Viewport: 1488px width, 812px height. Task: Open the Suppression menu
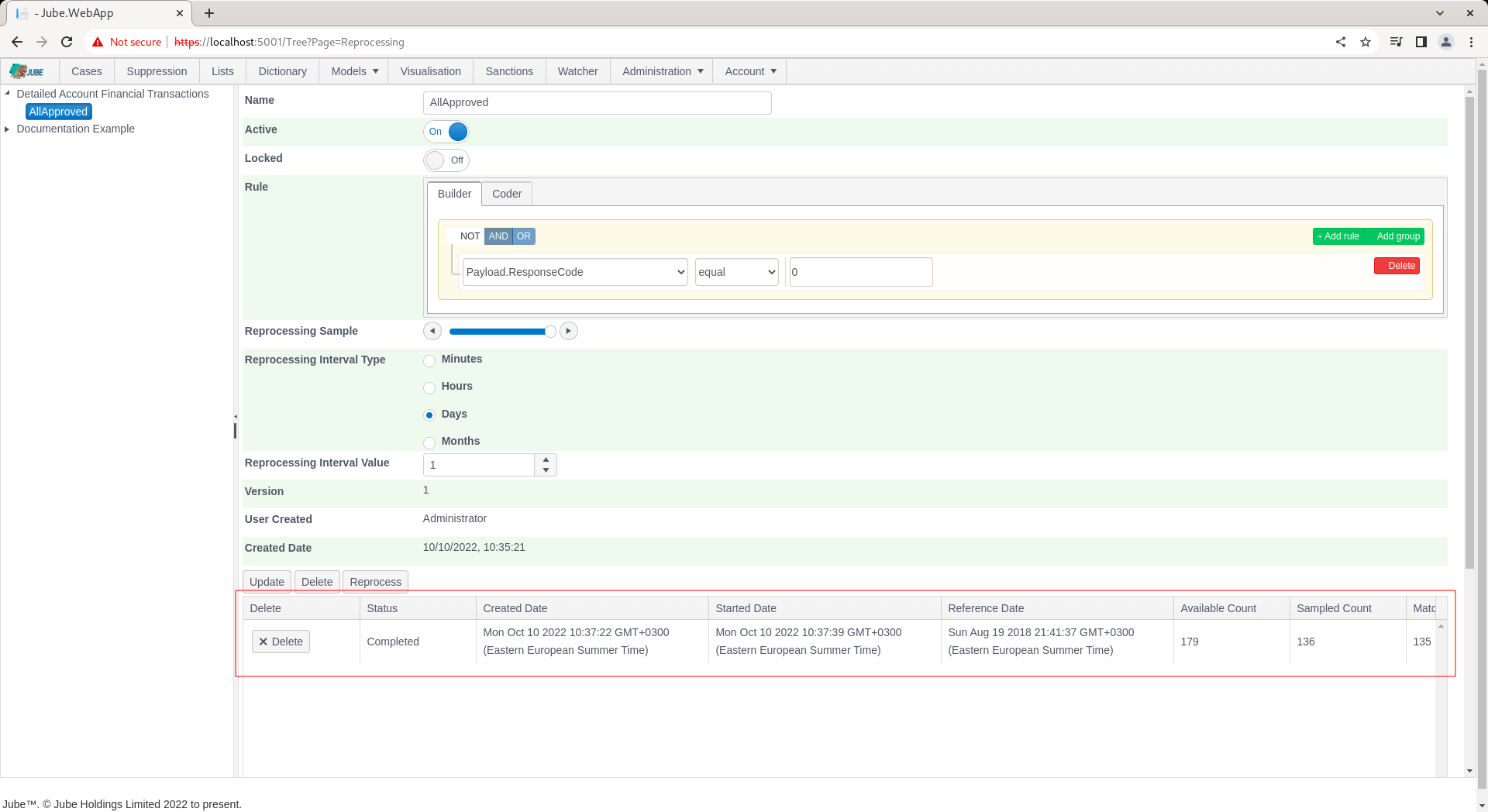pos(157,71)
